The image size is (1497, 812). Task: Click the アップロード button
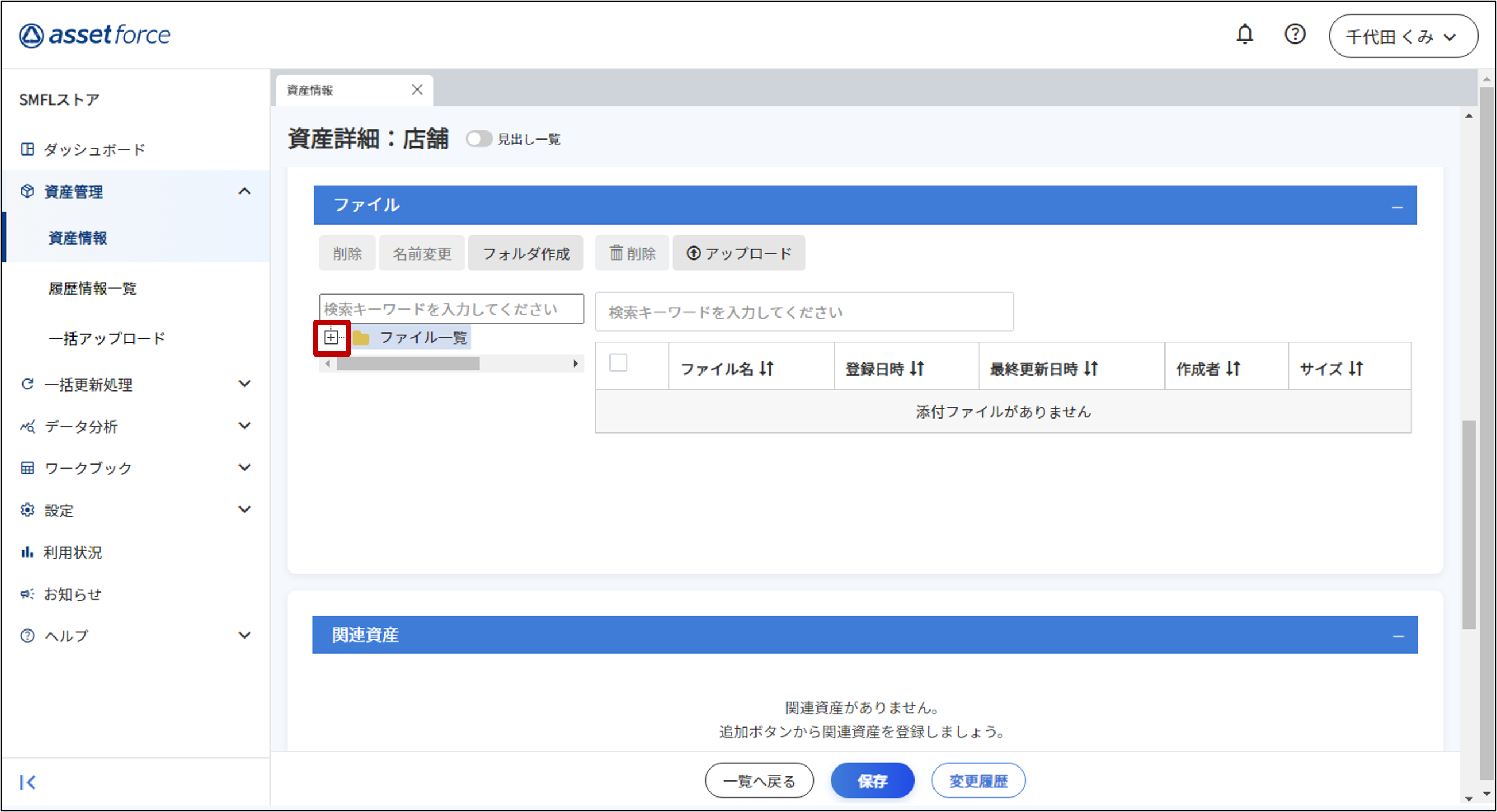[739, 253]
